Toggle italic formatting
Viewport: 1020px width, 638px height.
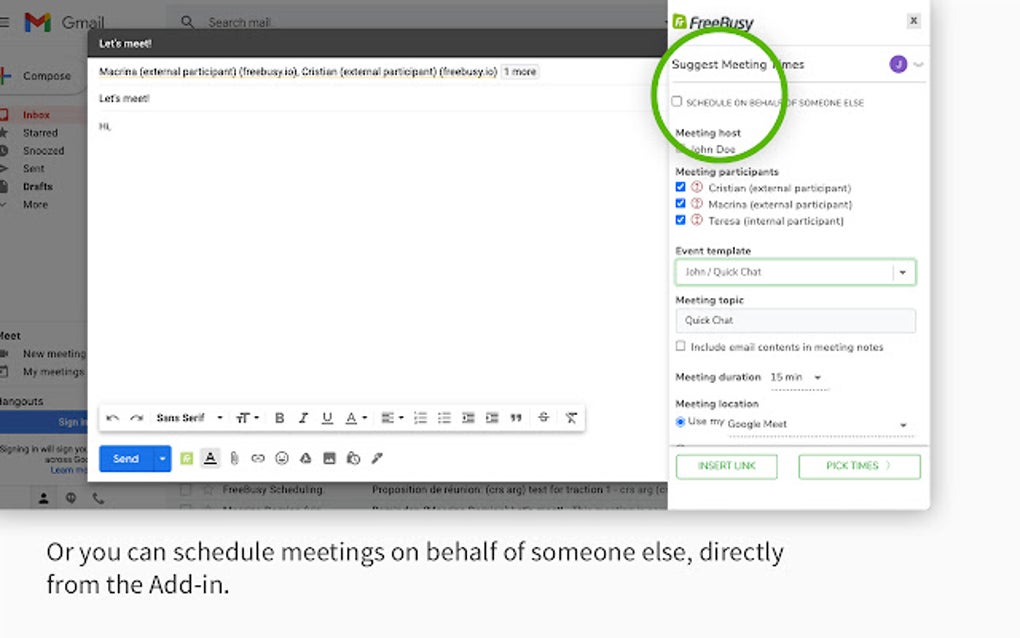[x=302, y=418]
